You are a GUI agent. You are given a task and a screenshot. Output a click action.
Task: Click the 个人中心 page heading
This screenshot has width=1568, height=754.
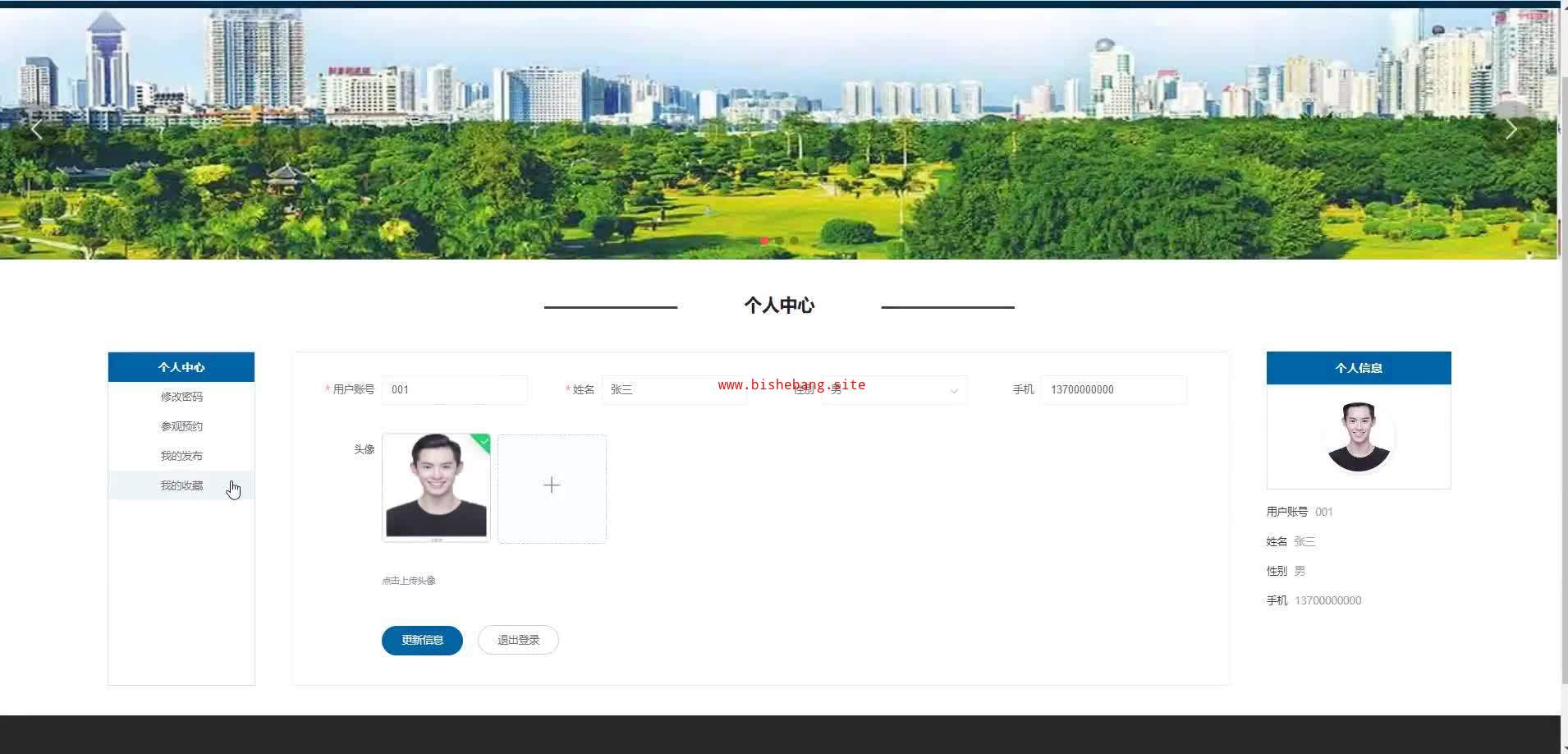coord(779,306)
